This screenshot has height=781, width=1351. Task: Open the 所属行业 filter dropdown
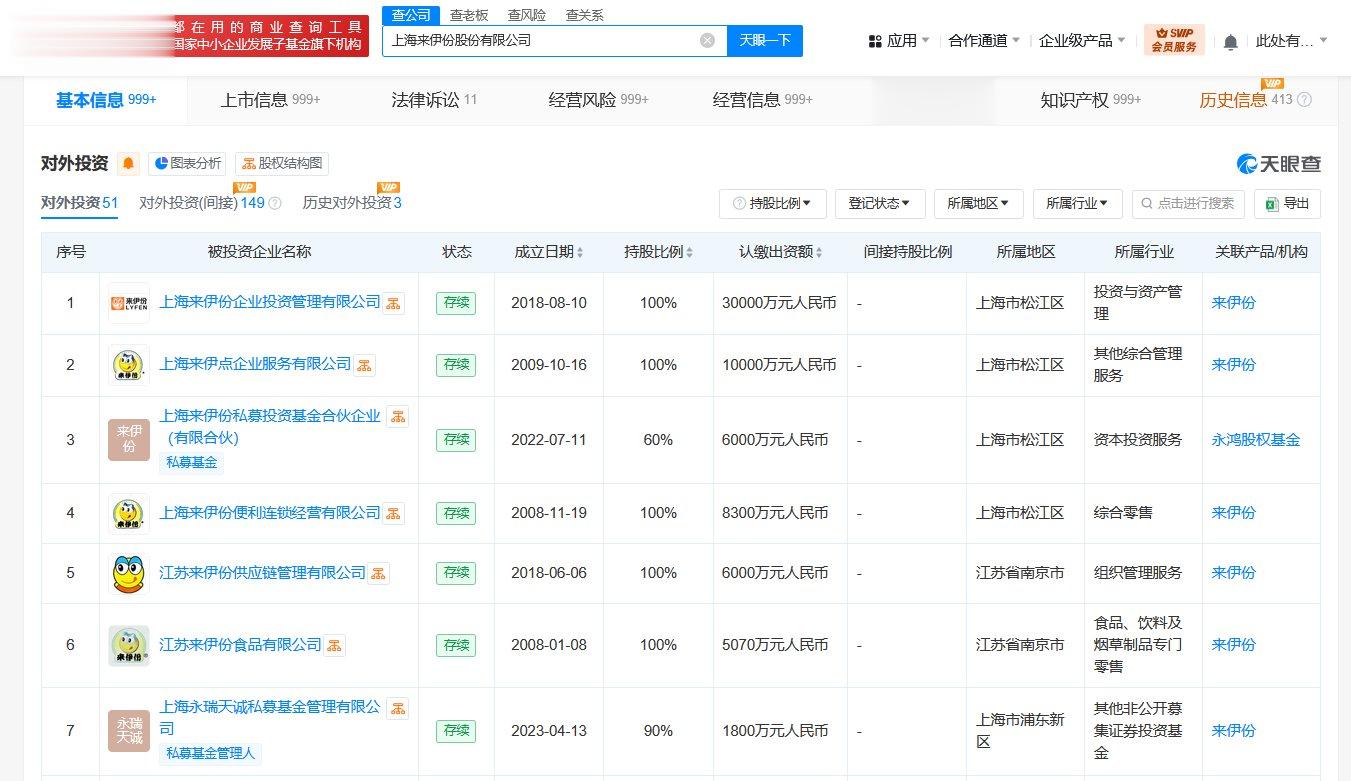(x=1078, y=203)
